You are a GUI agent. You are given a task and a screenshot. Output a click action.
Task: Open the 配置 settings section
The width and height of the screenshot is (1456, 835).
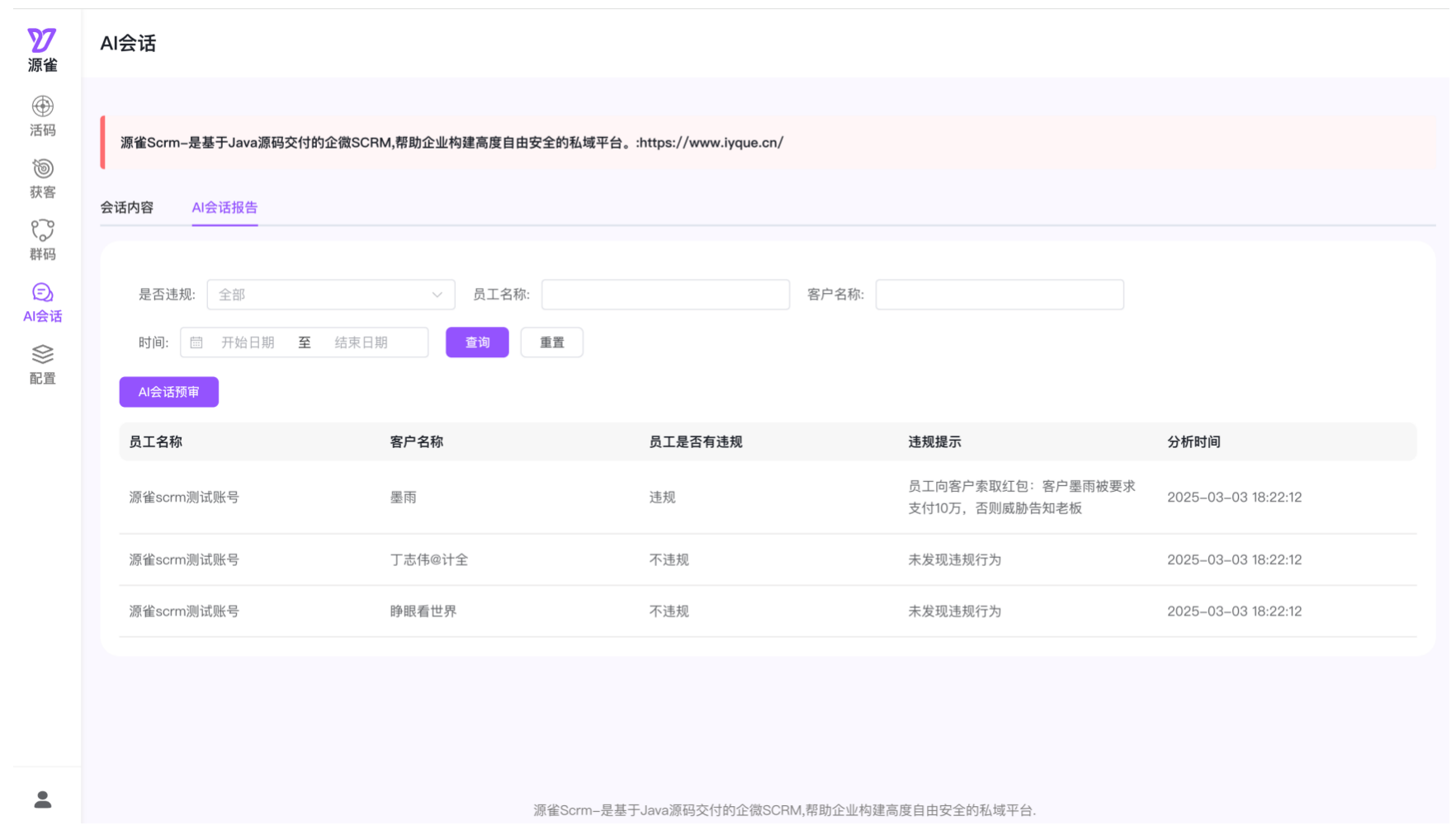42,365
